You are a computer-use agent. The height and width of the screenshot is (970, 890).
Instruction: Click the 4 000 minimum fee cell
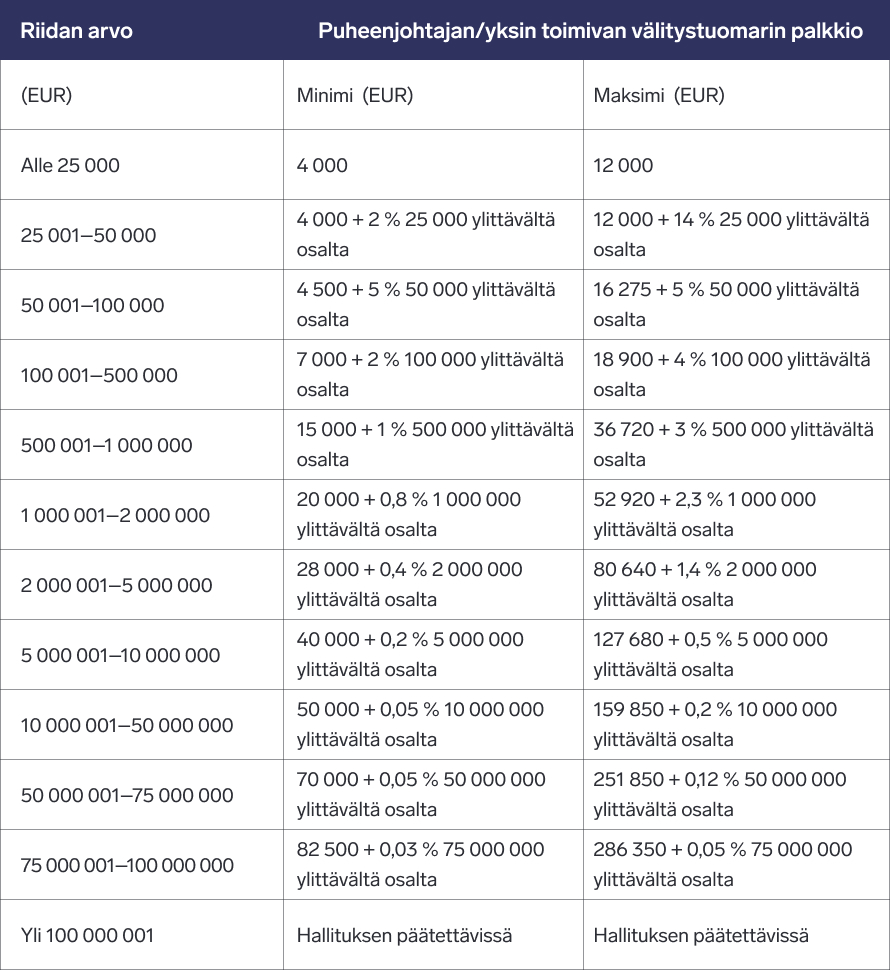point(323,165)
